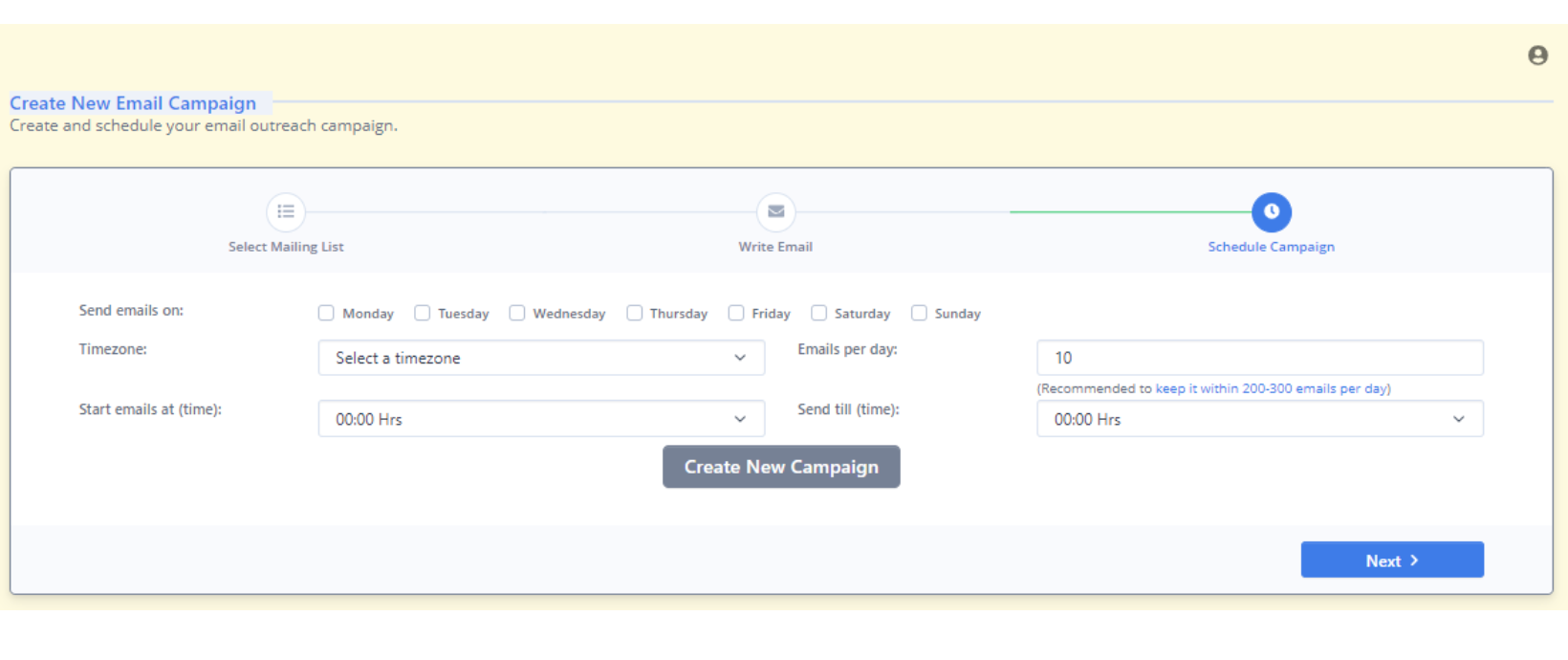The width and height of the screenshot is (1568, 660).
Task: Click the Emails per day label
Action: pos(847,349)
